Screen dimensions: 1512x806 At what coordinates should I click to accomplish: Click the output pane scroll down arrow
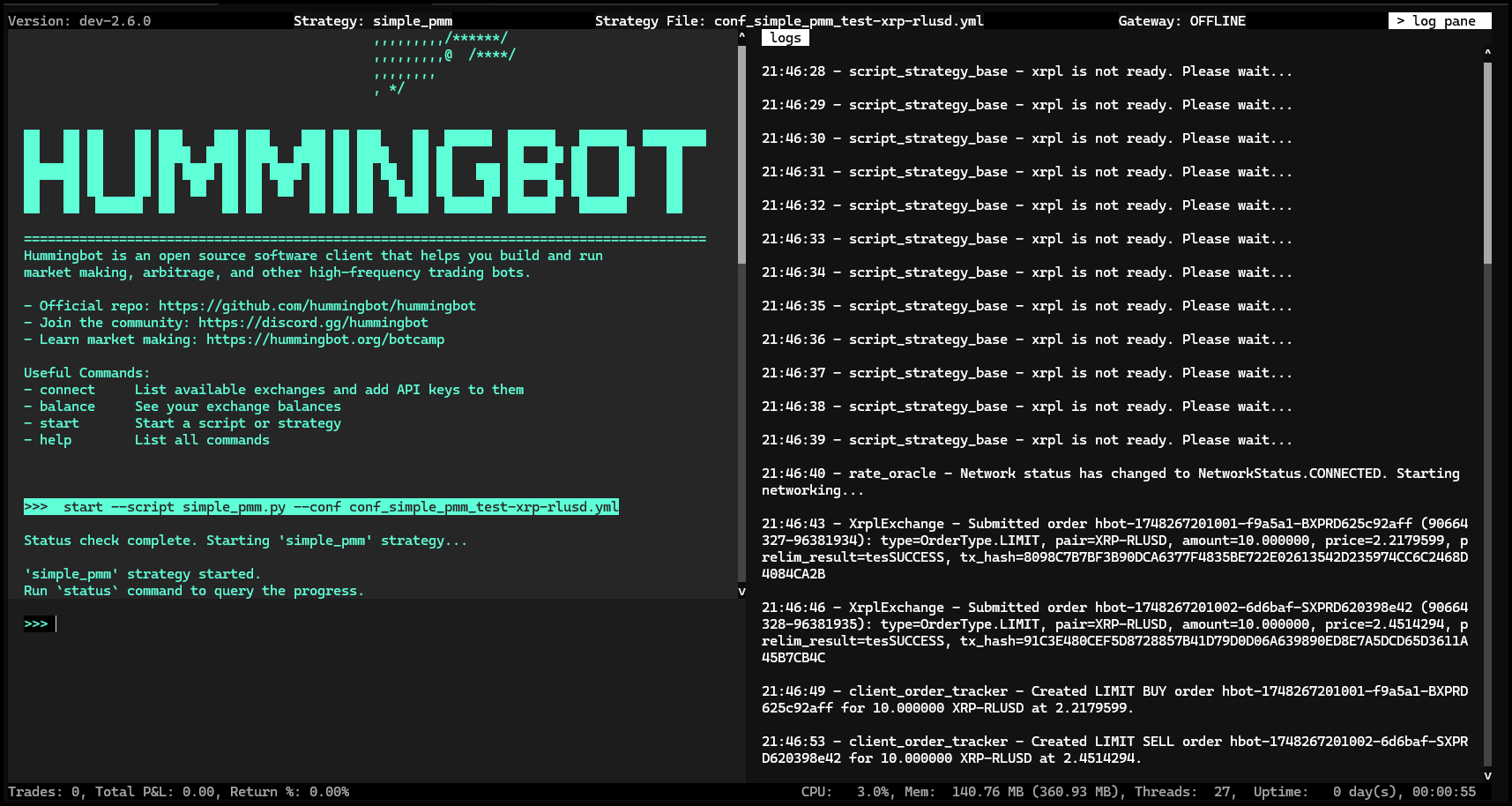pyautogui.click(x=741, y=591)
